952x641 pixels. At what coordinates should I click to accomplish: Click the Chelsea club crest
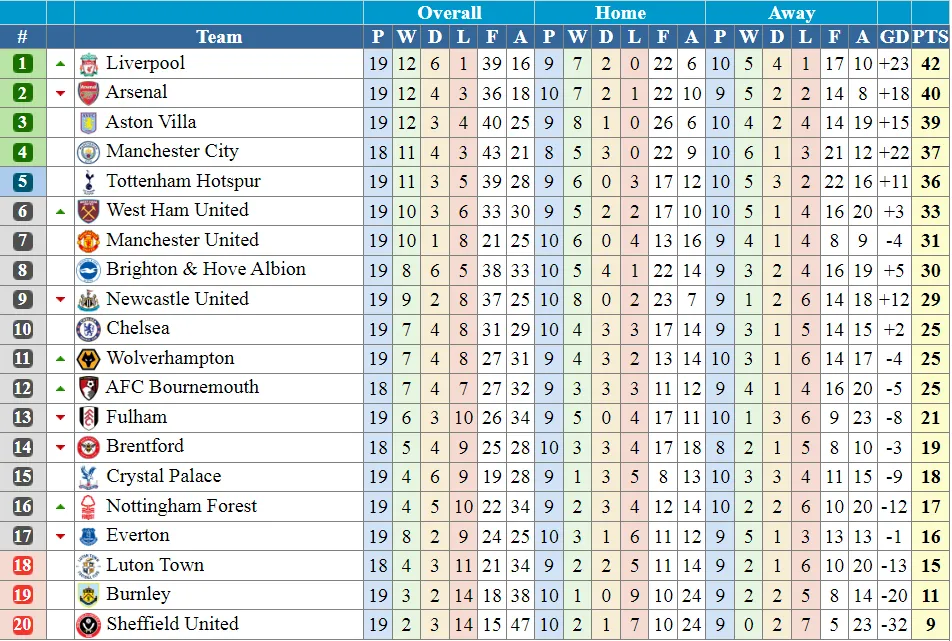(89, 329)
